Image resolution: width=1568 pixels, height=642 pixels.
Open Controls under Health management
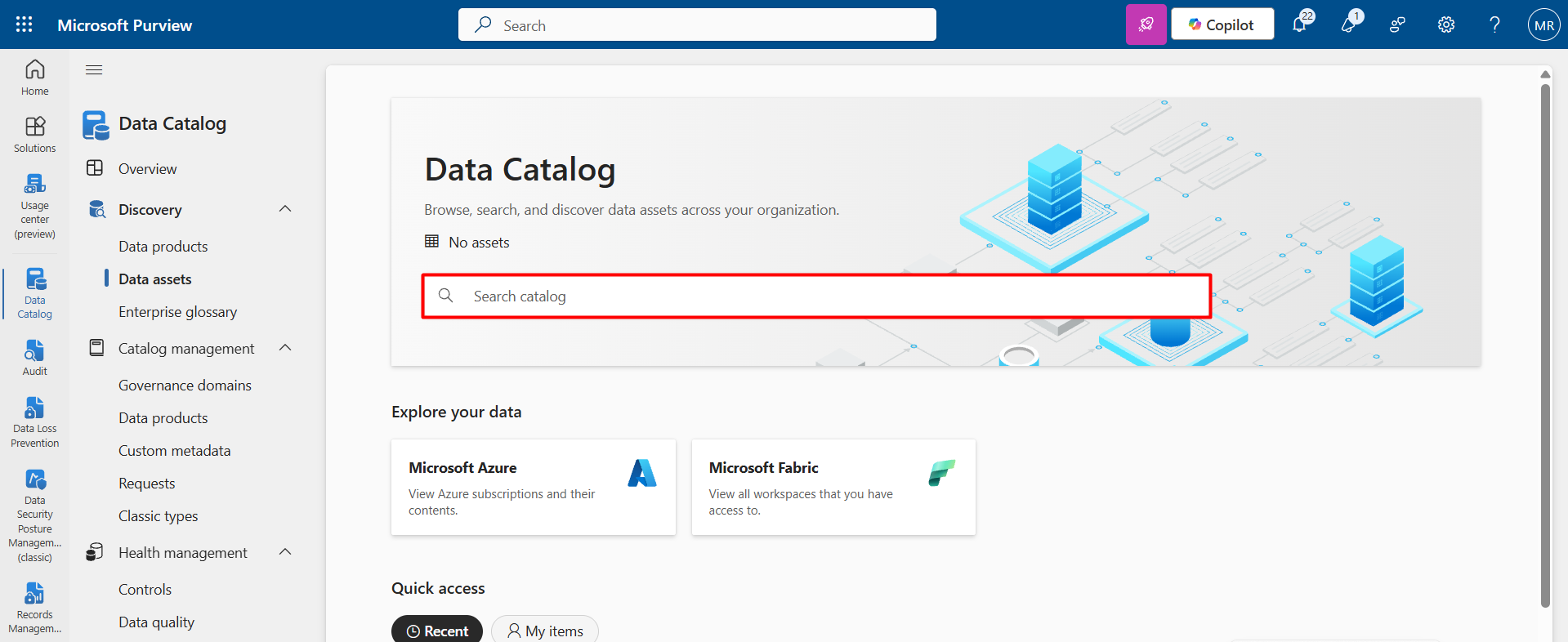pyautogui.click(x=145, y=590)
